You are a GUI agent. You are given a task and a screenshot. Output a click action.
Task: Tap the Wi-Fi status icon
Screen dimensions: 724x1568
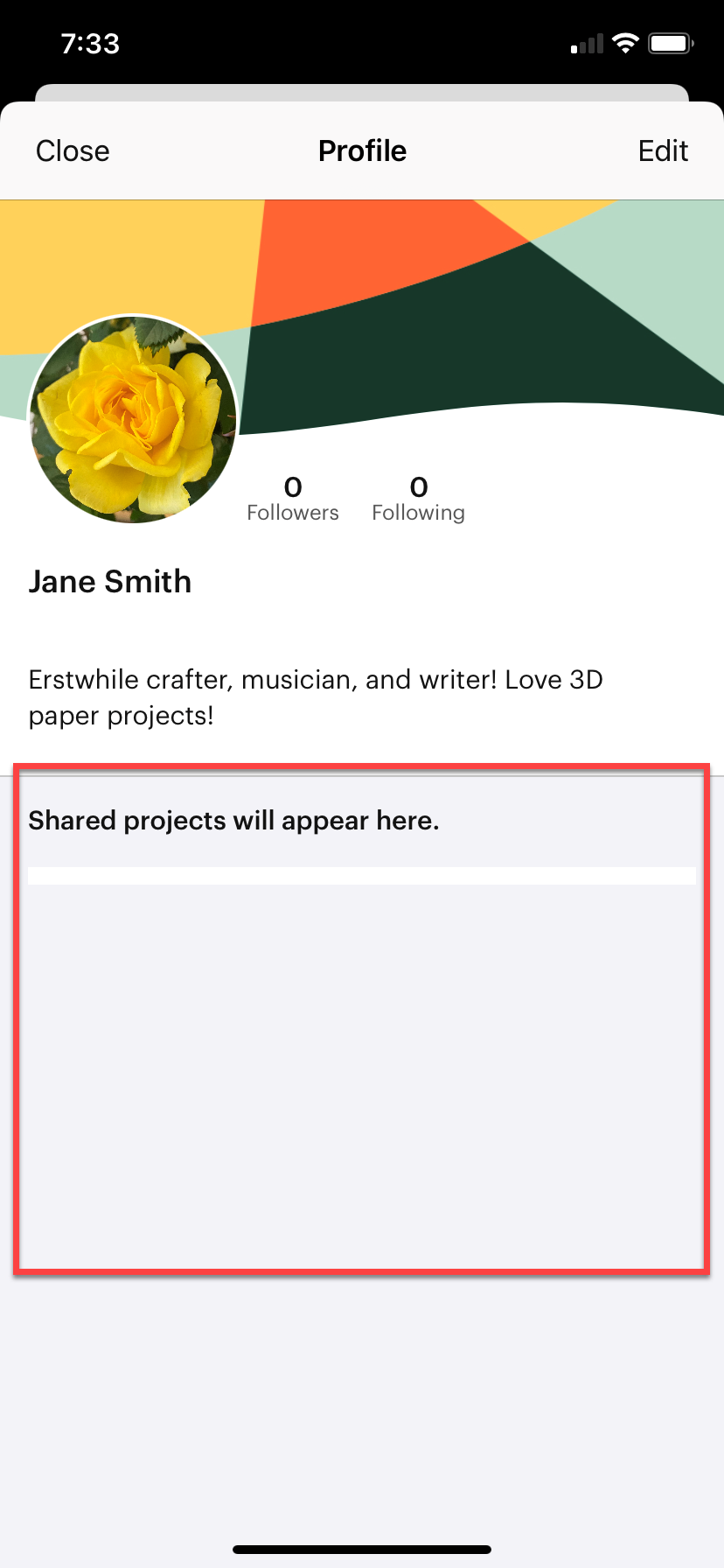point(625,44)
